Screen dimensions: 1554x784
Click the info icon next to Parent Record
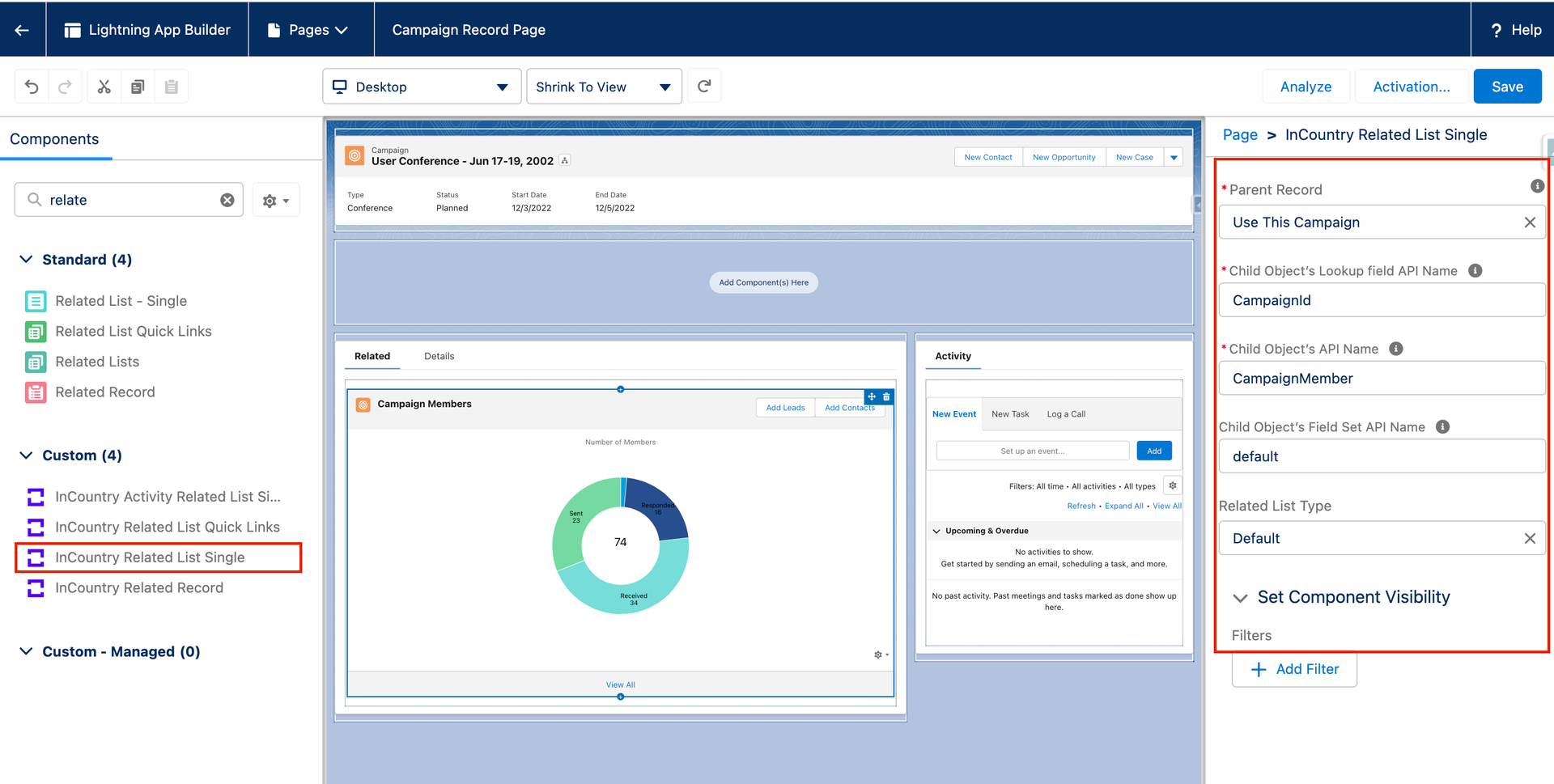[1537, 185]
